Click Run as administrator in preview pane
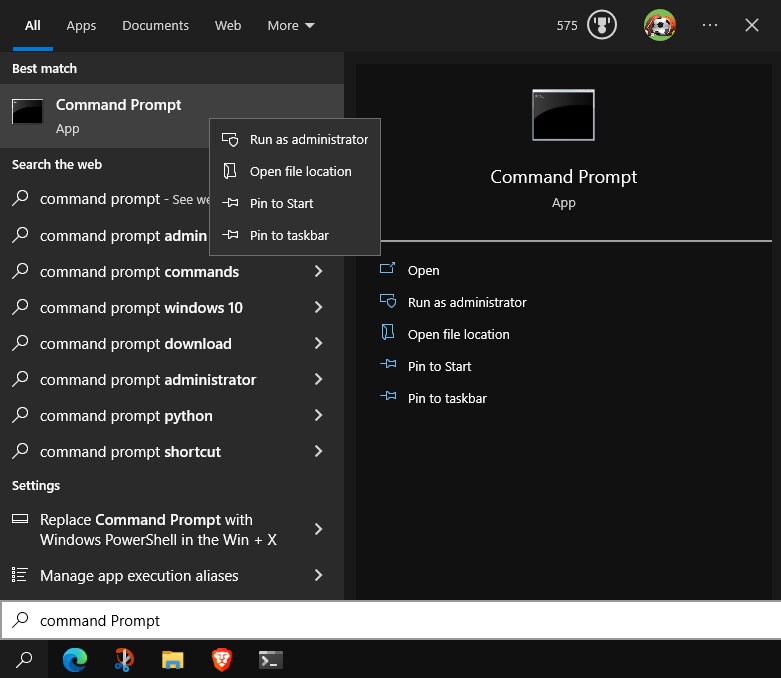Viewport: 781px width, 678px height. tap(467, 302)
